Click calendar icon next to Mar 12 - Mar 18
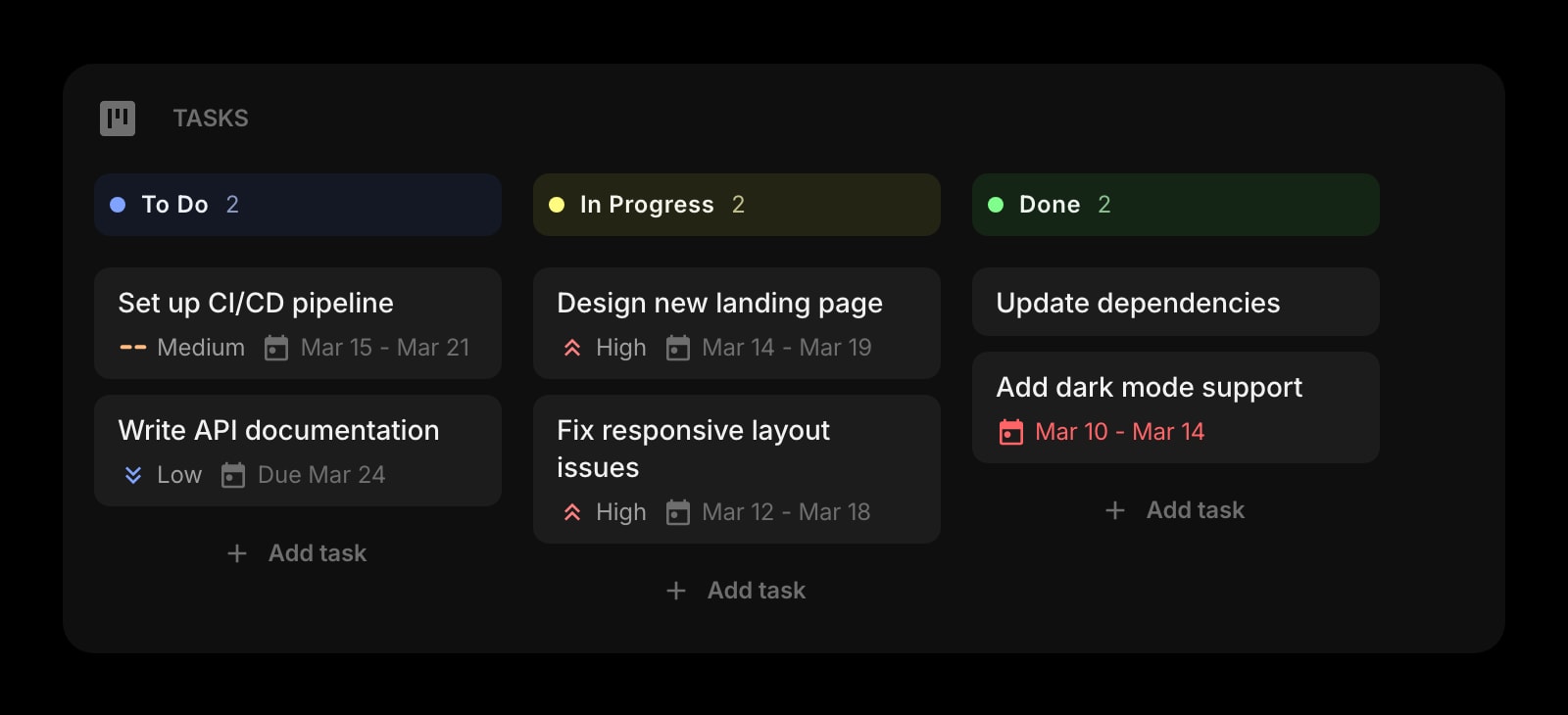 pyautogui.click(x=678, y=512)
